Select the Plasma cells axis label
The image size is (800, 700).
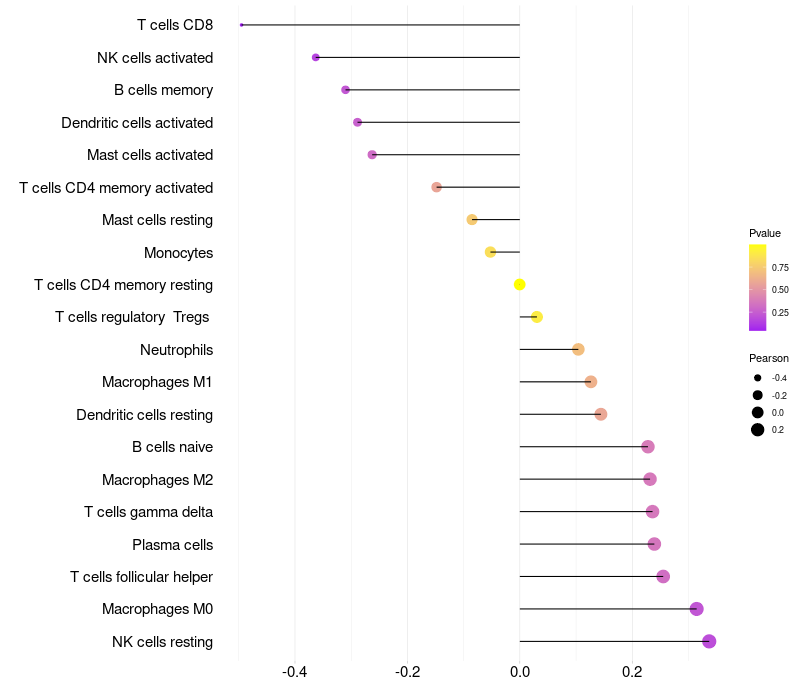click(172, 545)
